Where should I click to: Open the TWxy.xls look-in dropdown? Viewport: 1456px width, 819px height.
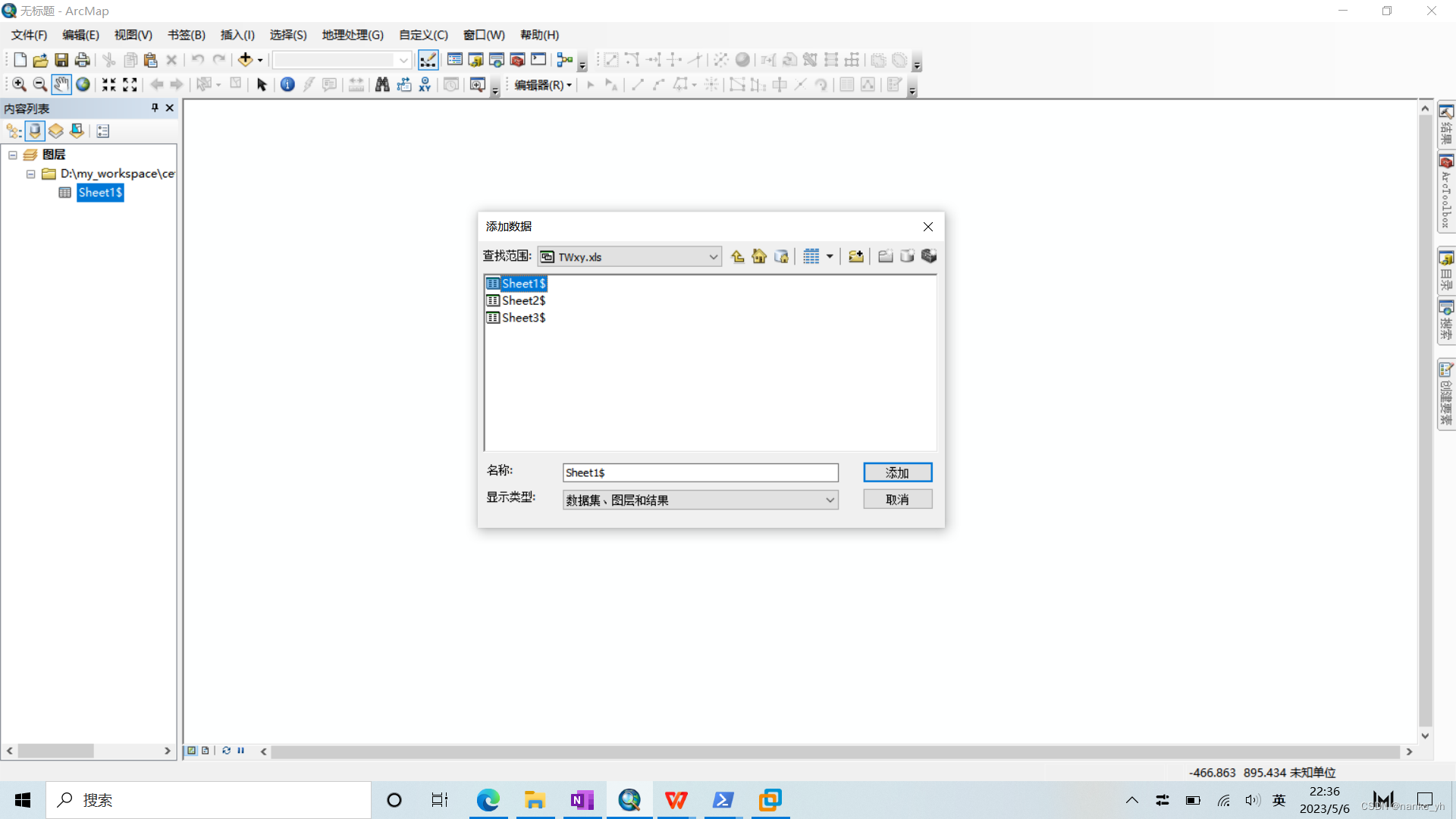click(713, 257)
